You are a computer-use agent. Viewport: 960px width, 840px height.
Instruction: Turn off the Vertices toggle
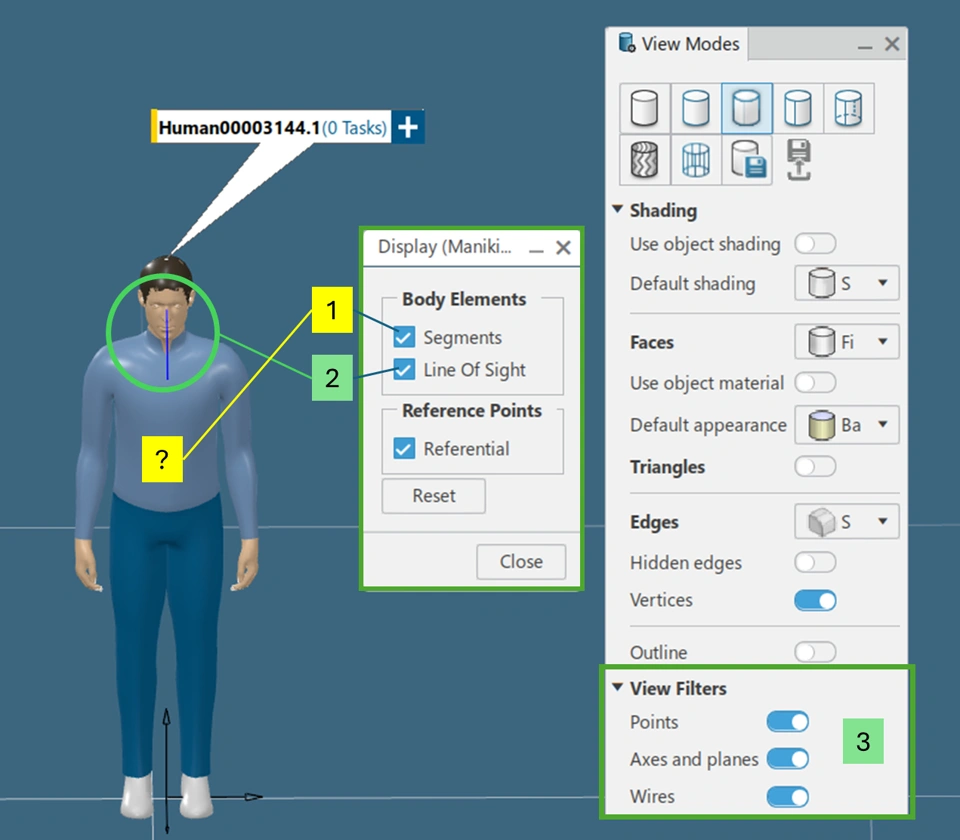(815, 600)
